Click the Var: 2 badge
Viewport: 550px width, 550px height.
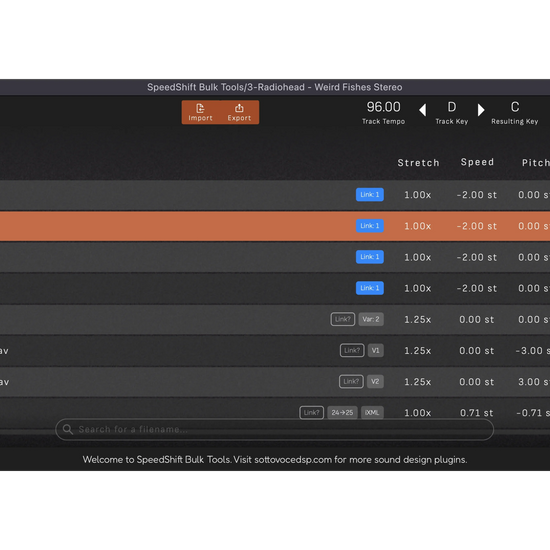[371, 319]
